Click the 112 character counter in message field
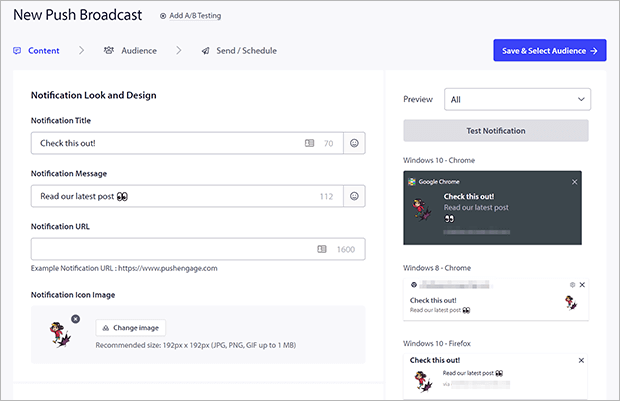The height and width of the screenshot is (401, 620). pyautogui.click(x=326, y=197)
